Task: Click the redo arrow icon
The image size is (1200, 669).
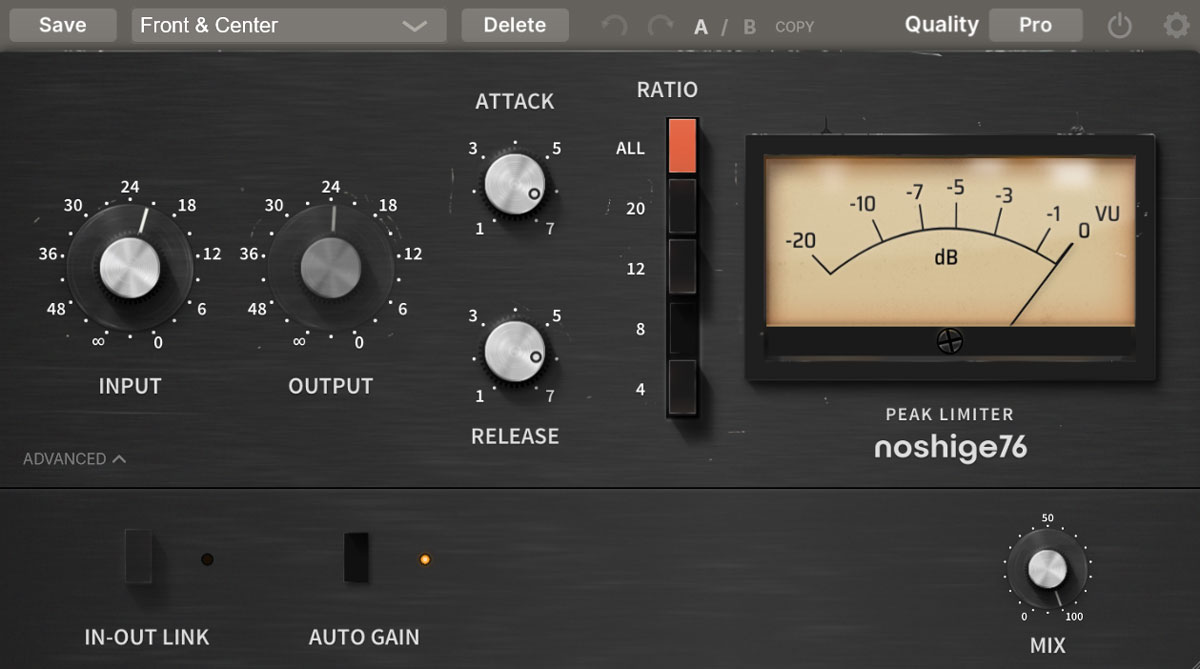Action: point(660,26)
